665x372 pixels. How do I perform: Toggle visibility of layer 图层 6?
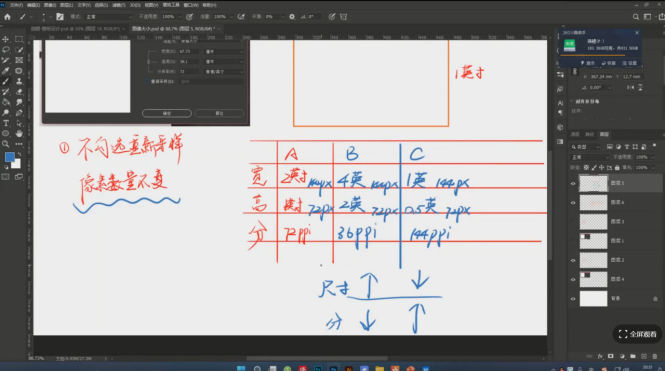(x=573, y=203)
